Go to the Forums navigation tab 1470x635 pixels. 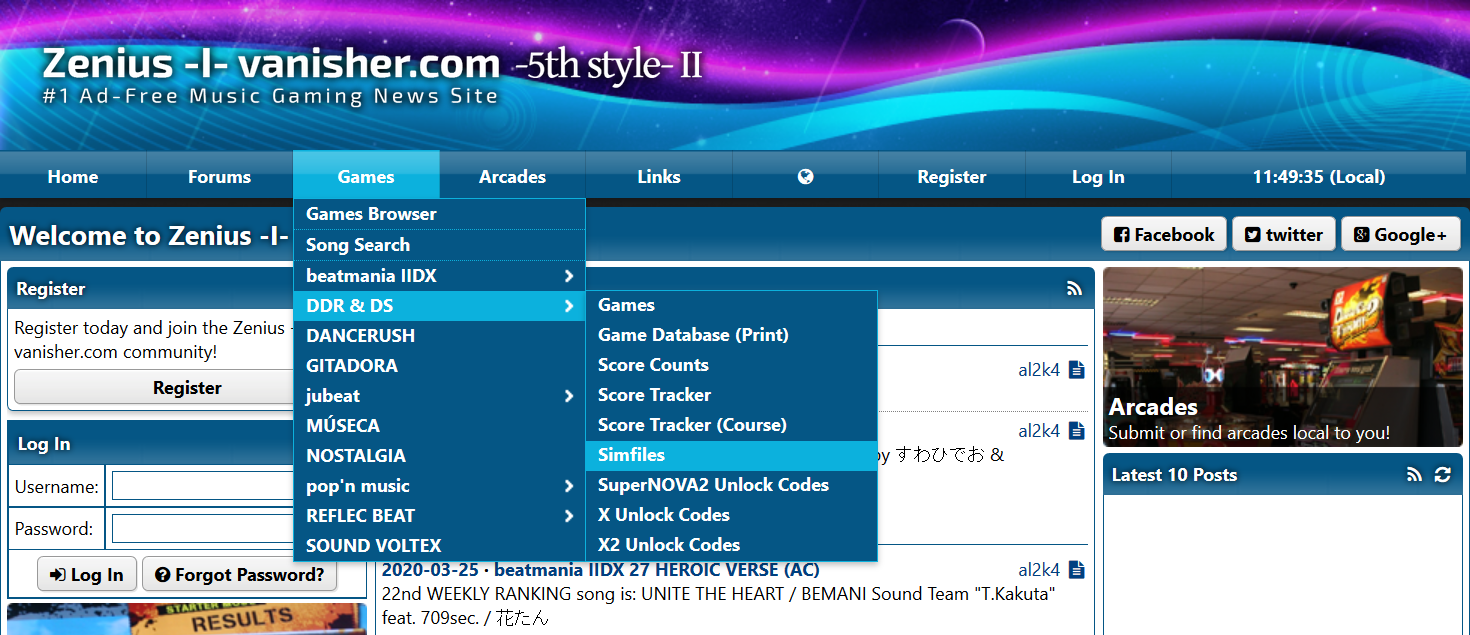[219, 177]
